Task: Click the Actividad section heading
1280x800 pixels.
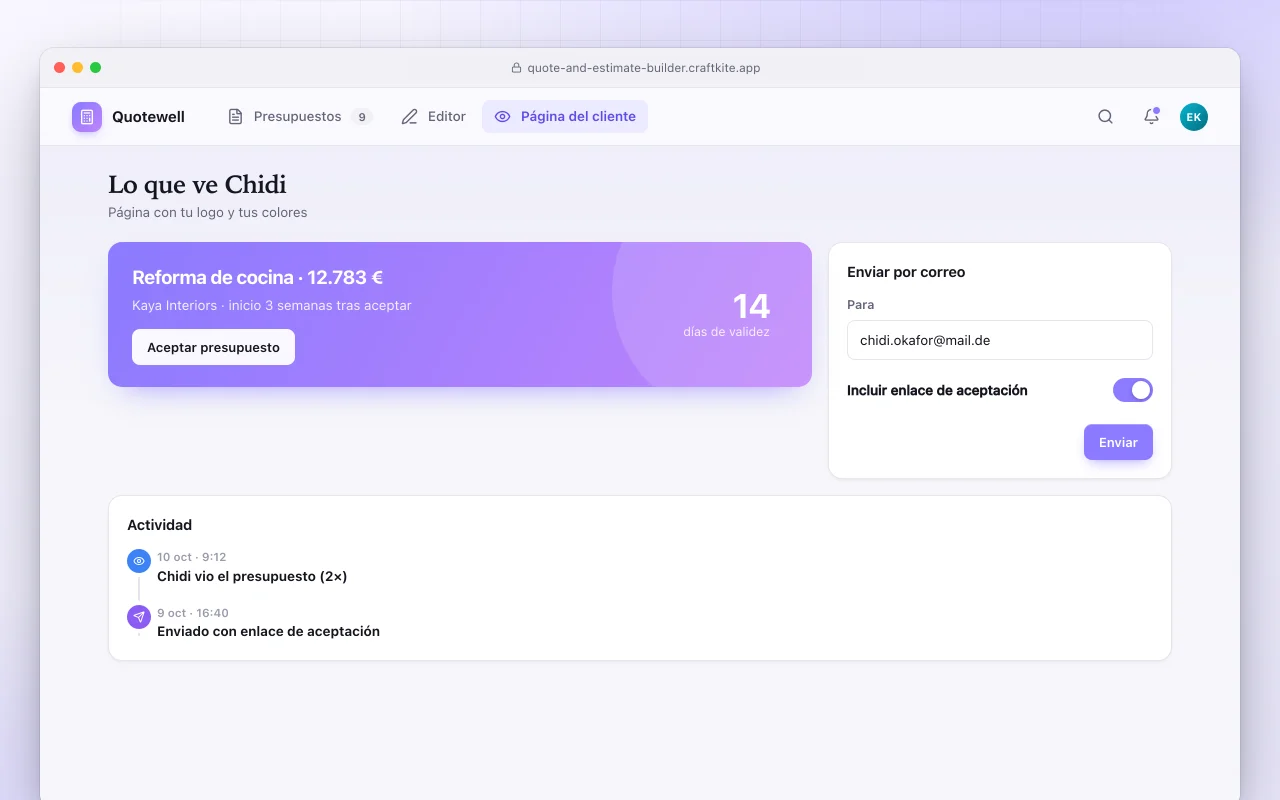Action: tap(160, 525)
